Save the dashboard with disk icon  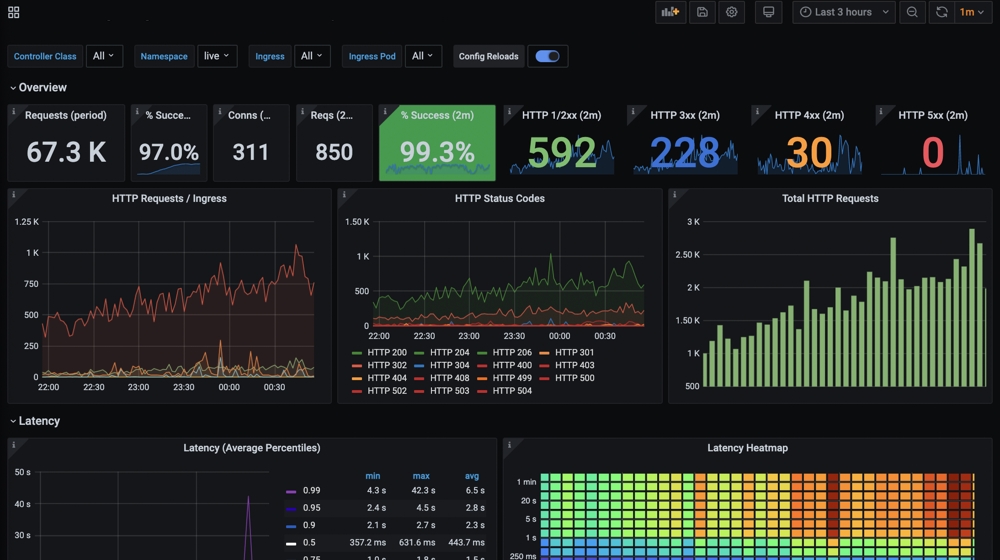pos(702,12)
